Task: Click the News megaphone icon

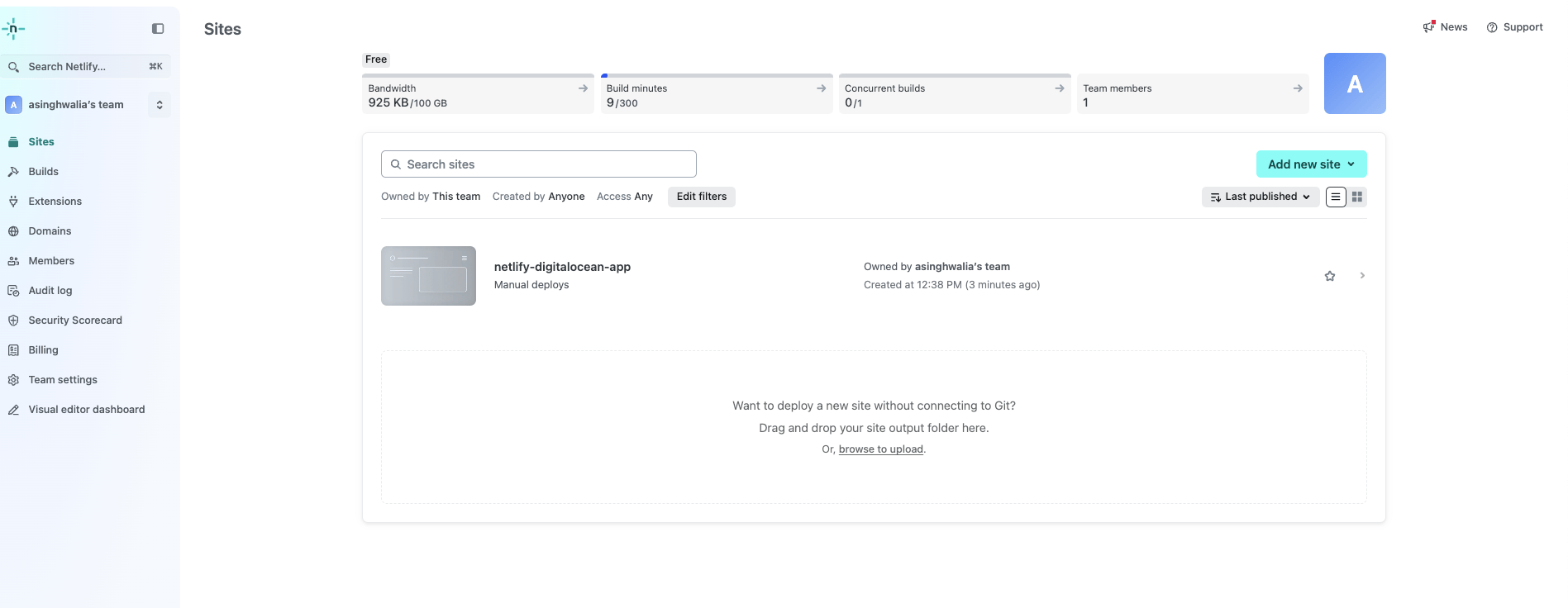Action: pos(1428,26)
